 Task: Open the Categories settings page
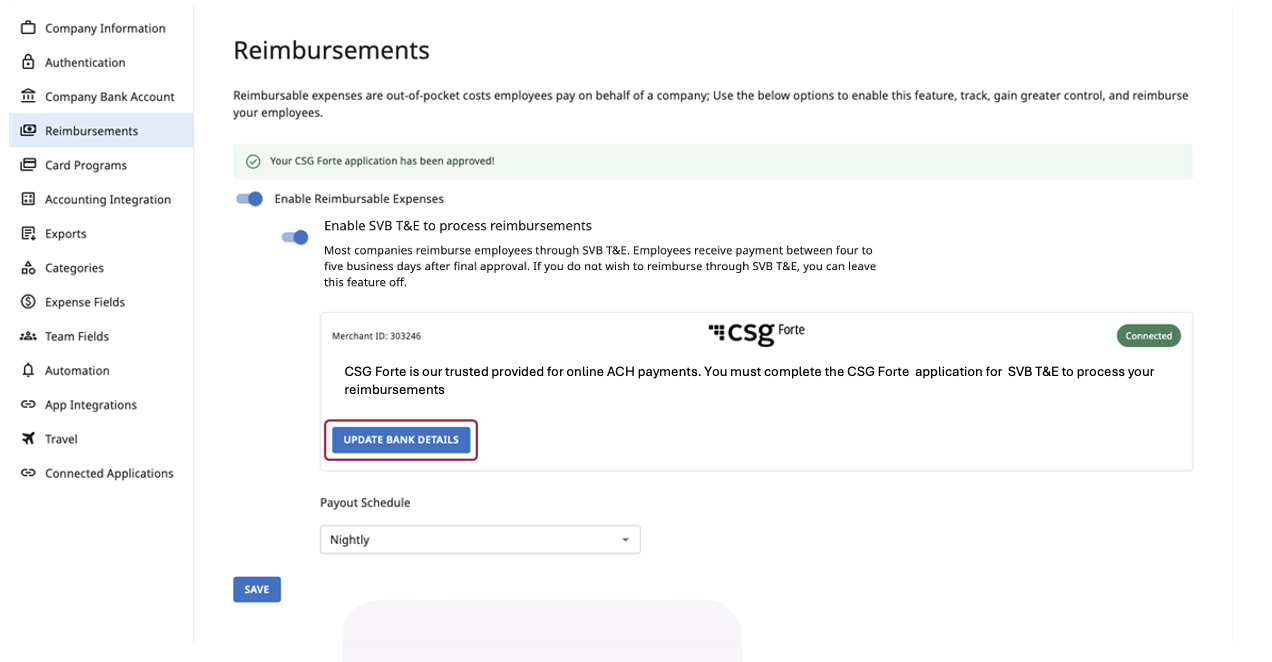point(74,268)
